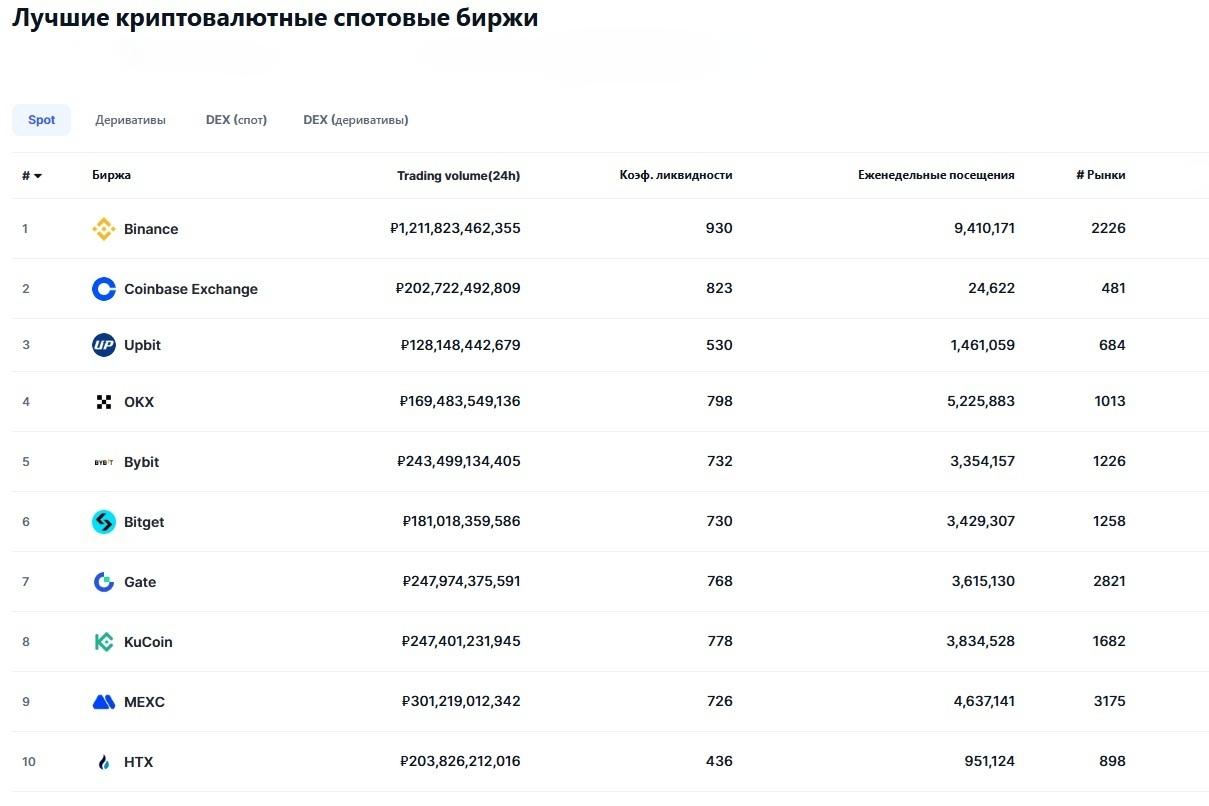
Task: Switch to the Деривативы tab
Action: tap(130, 120)
